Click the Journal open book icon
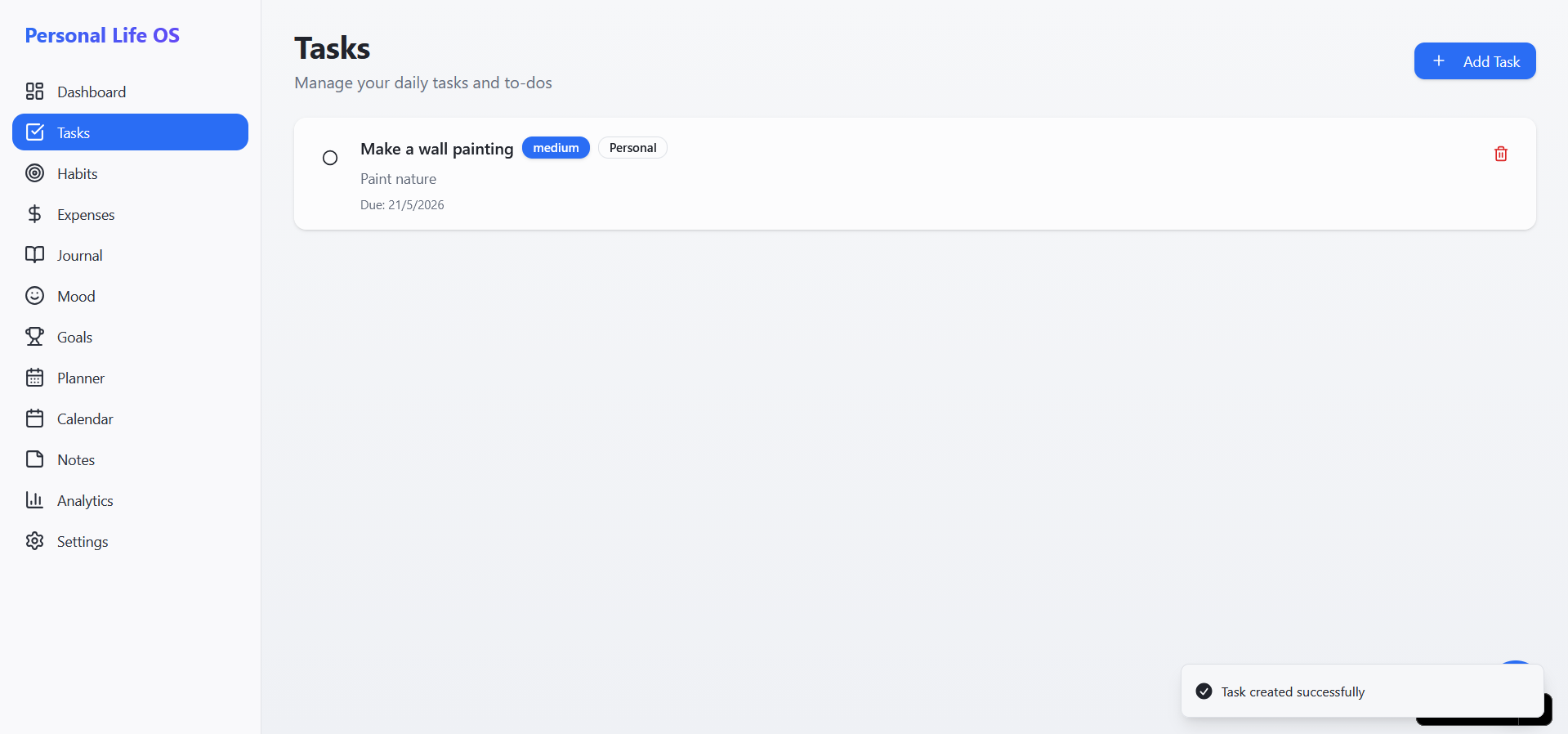The image size is (1568, 734). pos(34,254)
